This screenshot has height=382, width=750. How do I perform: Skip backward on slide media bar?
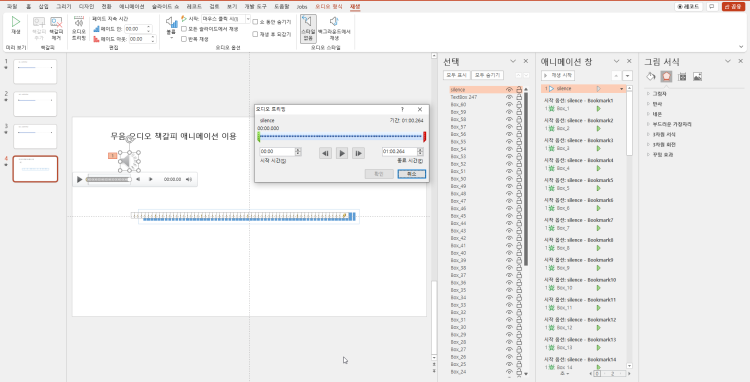pos(138,179)
